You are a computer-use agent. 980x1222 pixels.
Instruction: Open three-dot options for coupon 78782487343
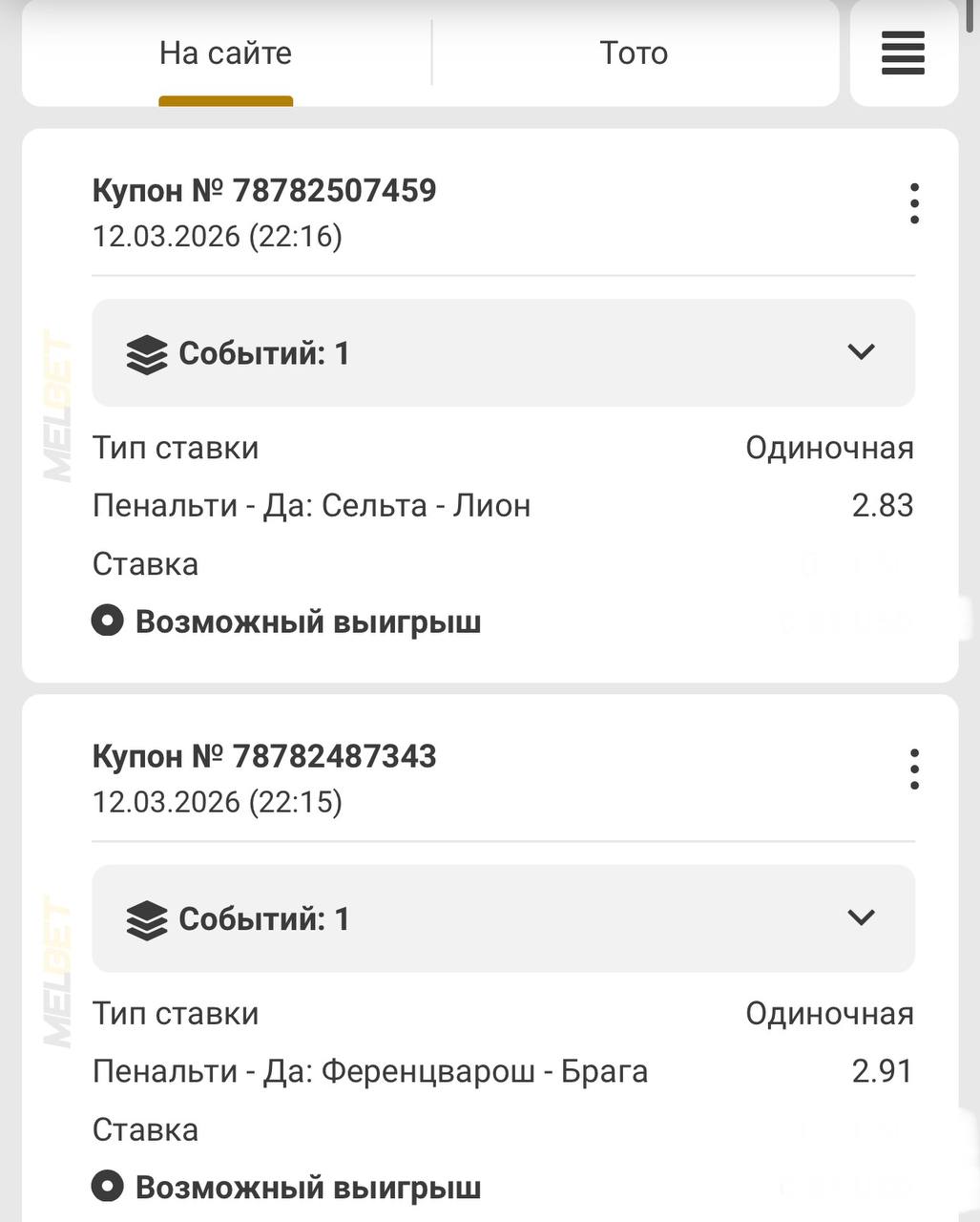[914, 769]
